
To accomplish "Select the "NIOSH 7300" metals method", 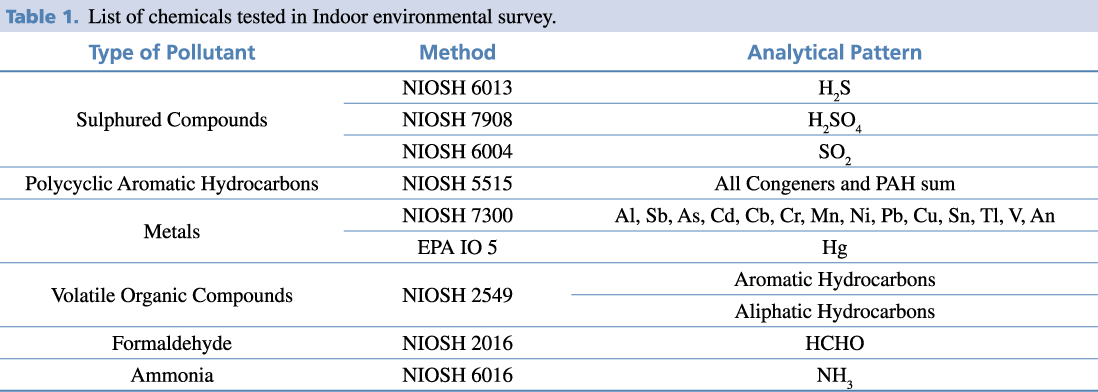I will pos(457,216).
